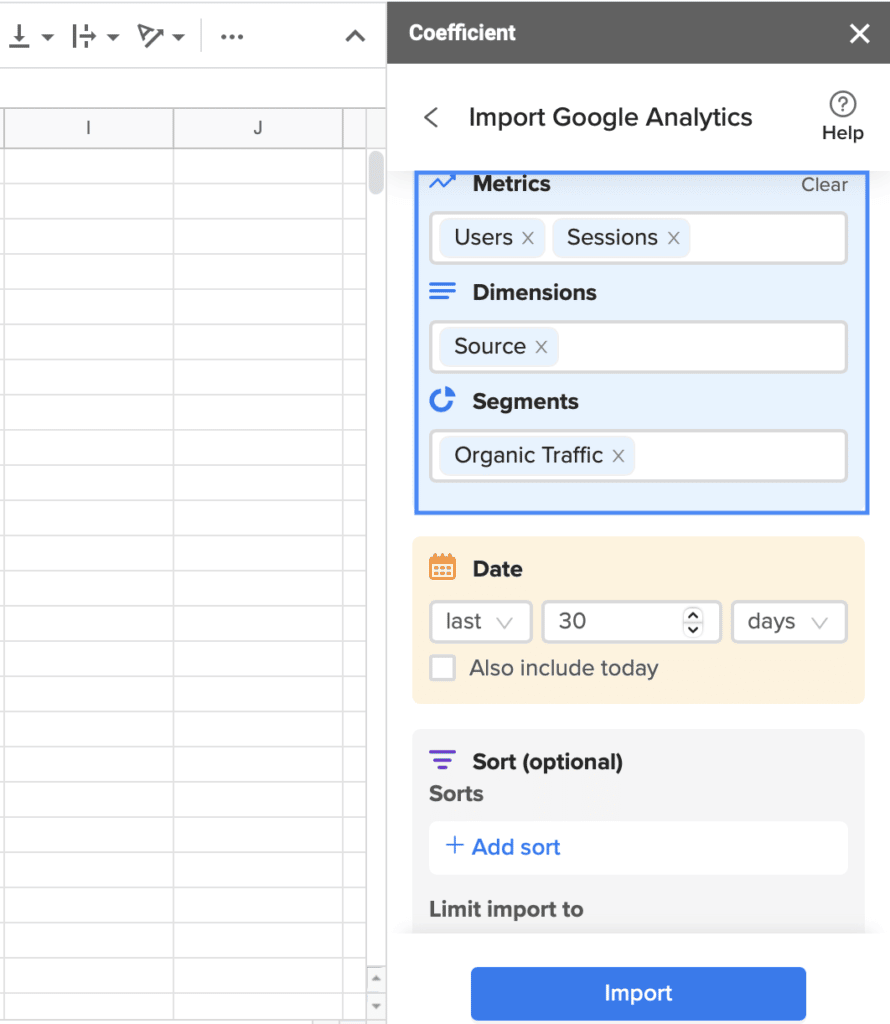Viewport: 890px width, 1024px height.
Task: Click the Import button
Action: (x=638, y=993)
